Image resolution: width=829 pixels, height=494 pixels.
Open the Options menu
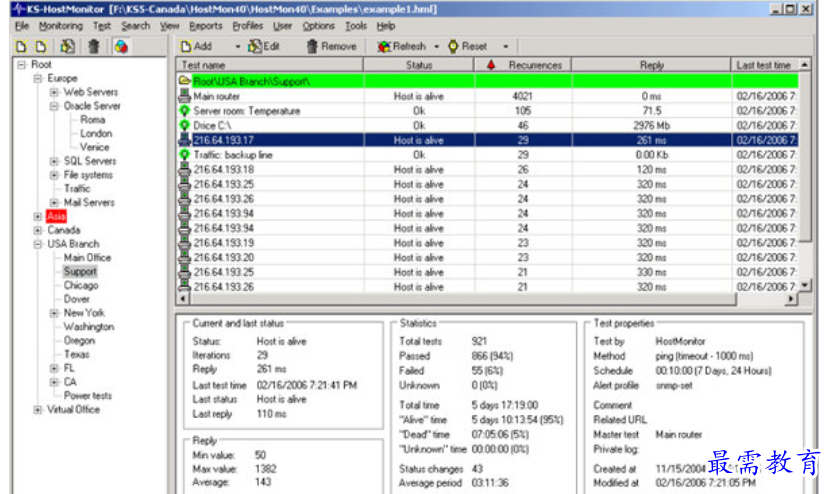click(x=318, y=26)
